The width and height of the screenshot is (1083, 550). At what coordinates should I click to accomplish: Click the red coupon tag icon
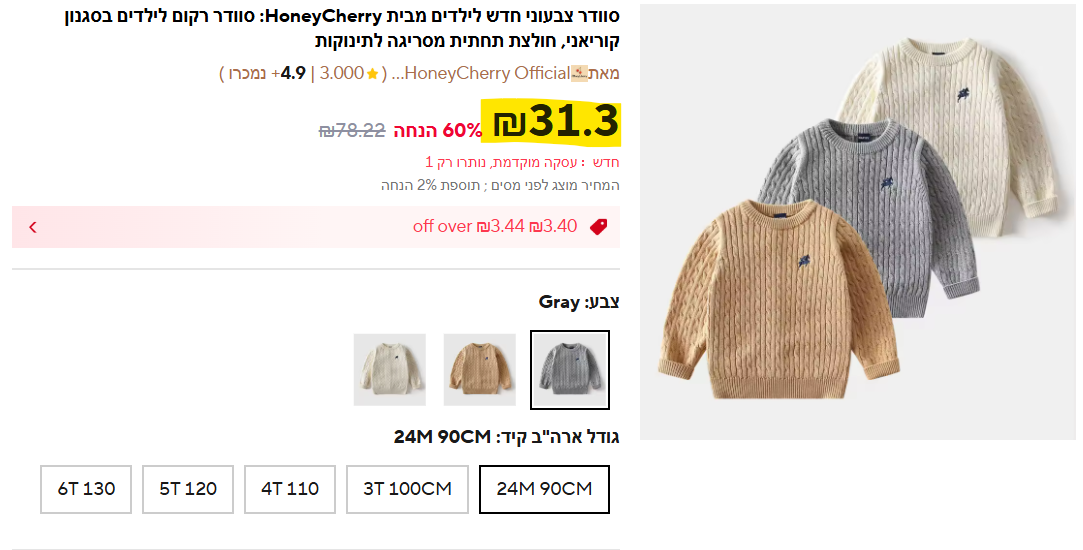point(598,227)
